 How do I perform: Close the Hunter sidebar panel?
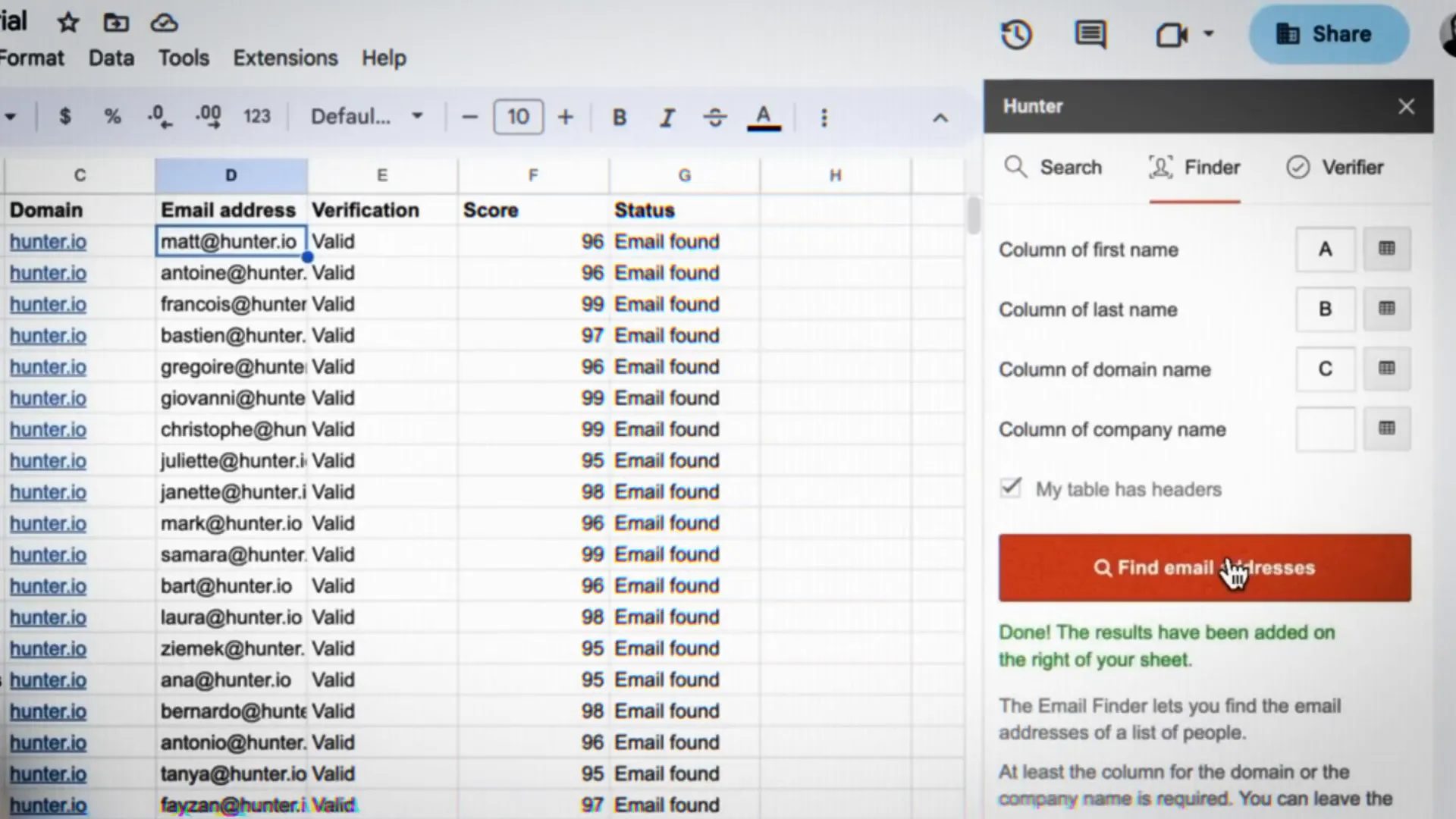(1406, 107)
